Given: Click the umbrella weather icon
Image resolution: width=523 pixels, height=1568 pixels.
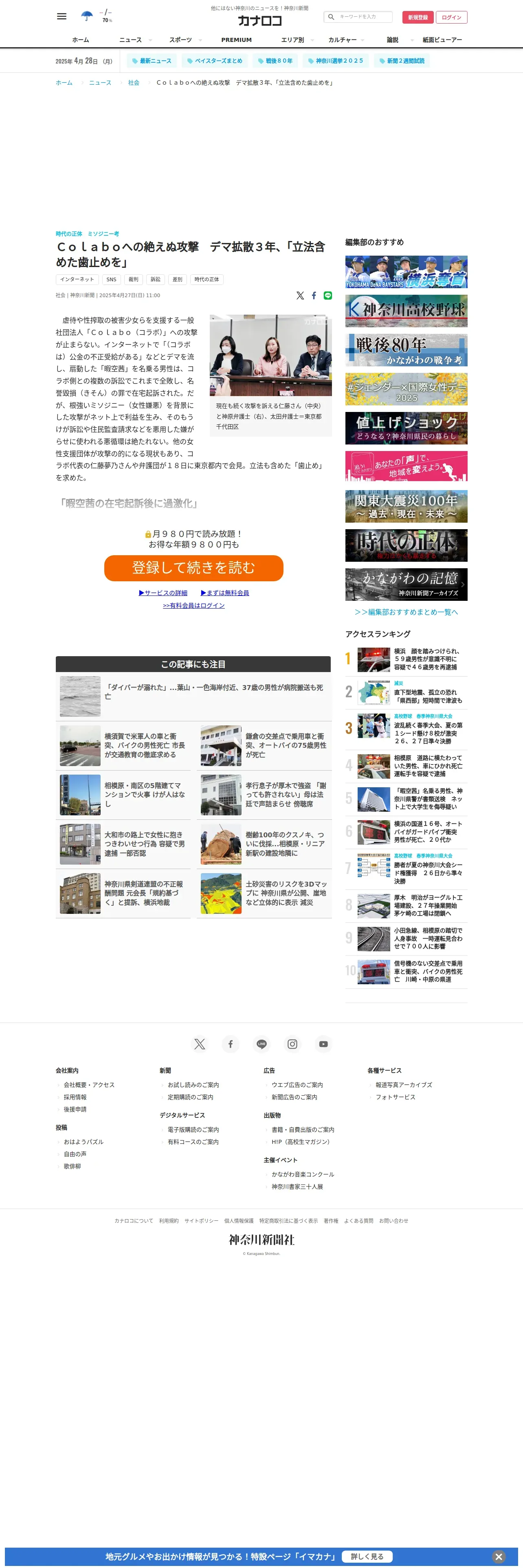Looking at the screenshot, I should 87,16.
